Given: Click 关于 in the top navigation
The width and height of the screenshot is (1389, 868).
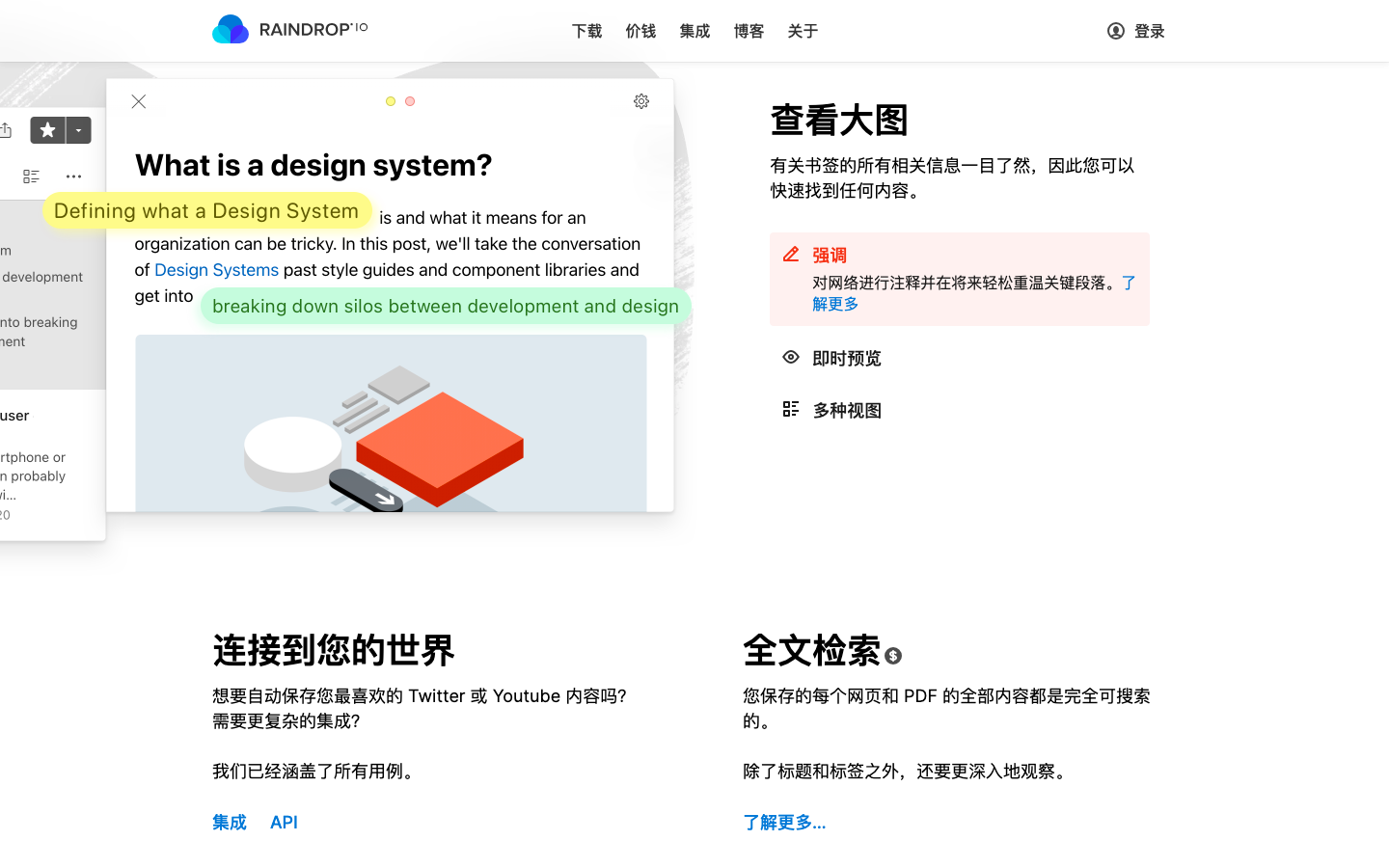Looking at the screenshot, I should click(803, 31).
